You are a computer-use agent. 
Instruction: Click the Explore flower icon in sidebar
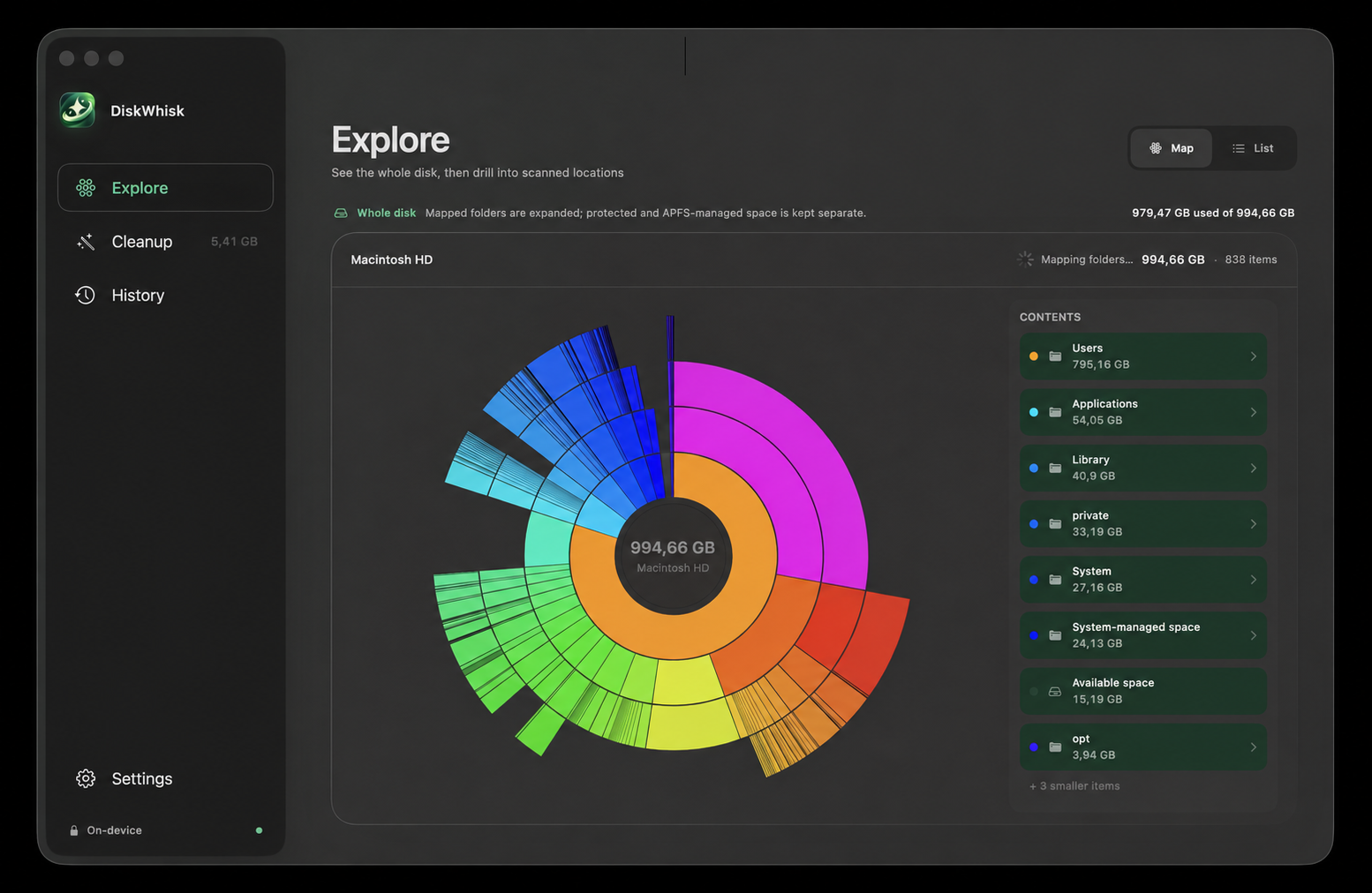pyautogui.click(x=86, y=188)
